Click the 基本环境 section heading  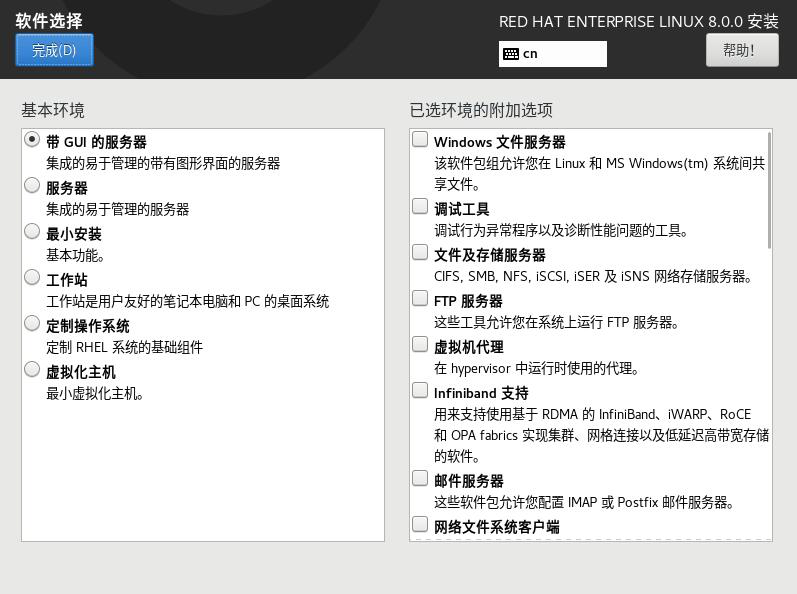point(53,110)
